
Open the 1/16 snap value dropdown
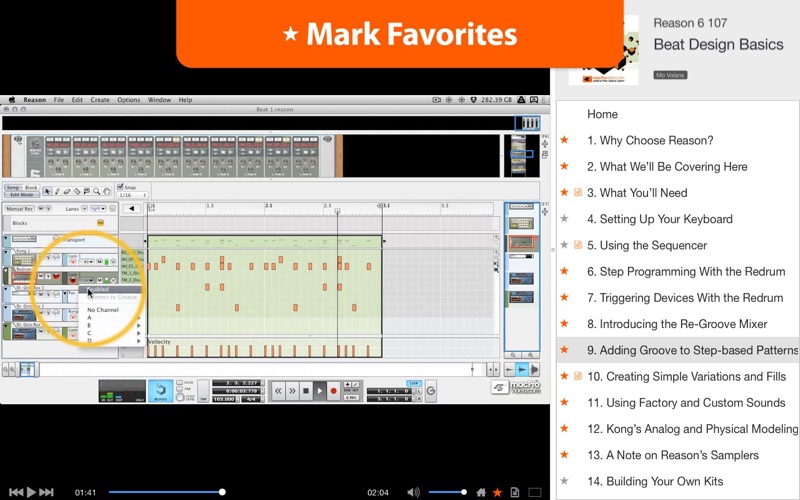tap(133, 195)
